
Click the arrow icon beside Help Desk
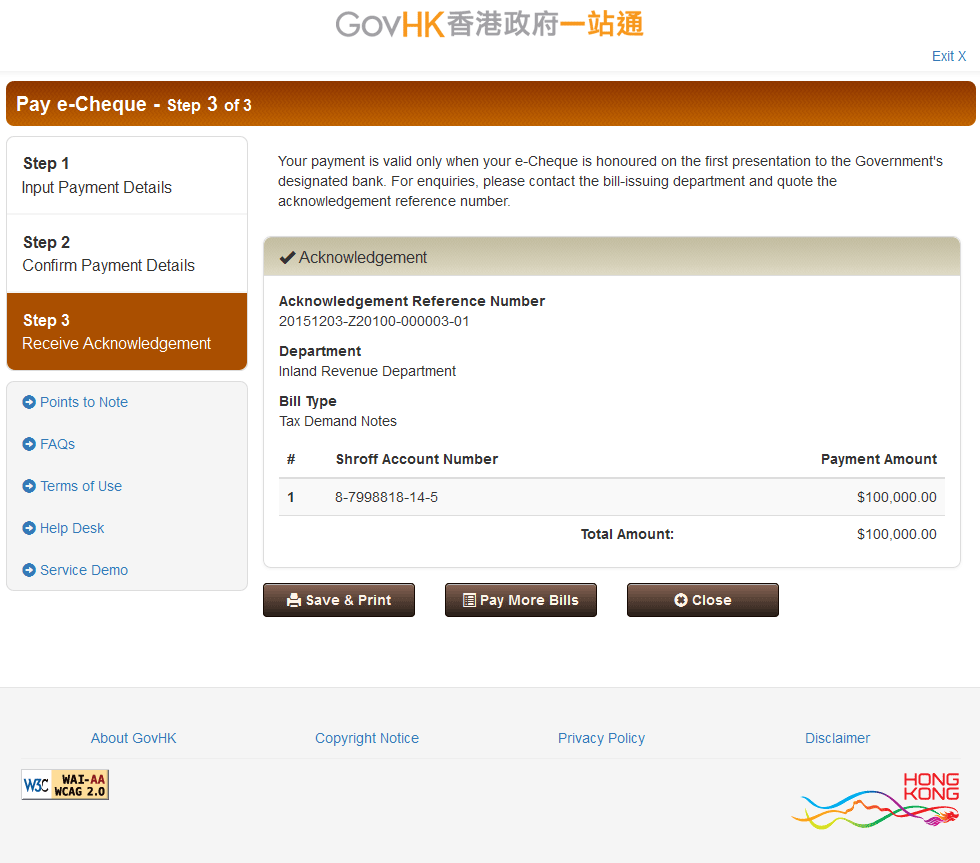29,528
